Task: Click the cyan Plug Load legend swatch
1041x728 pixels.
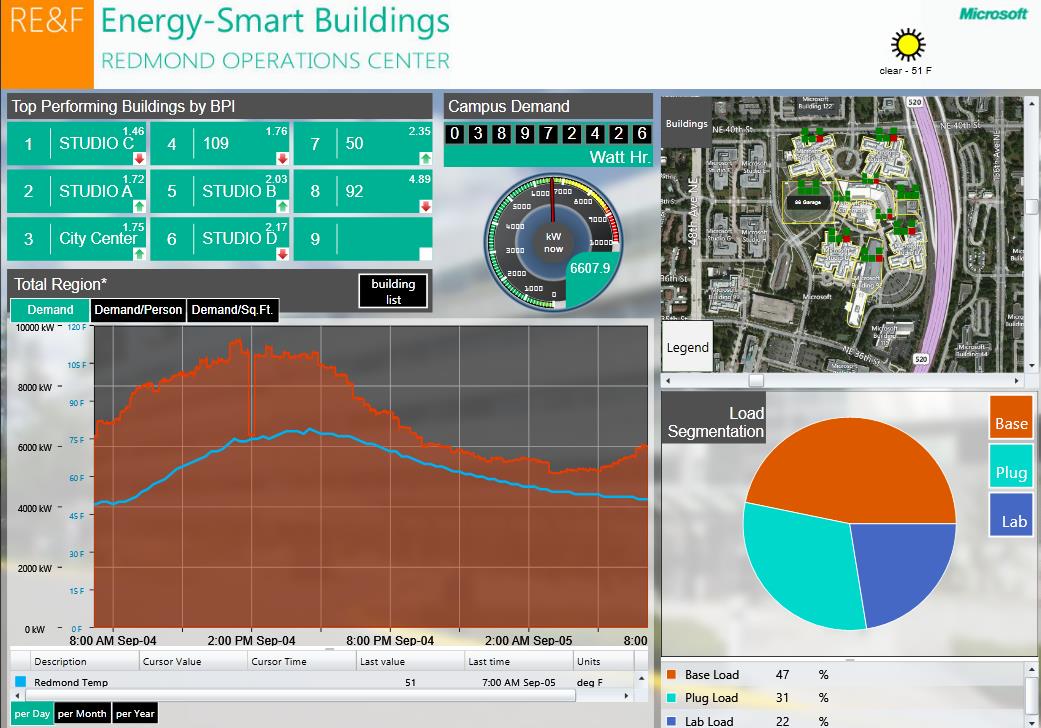Action: (671, 698)
